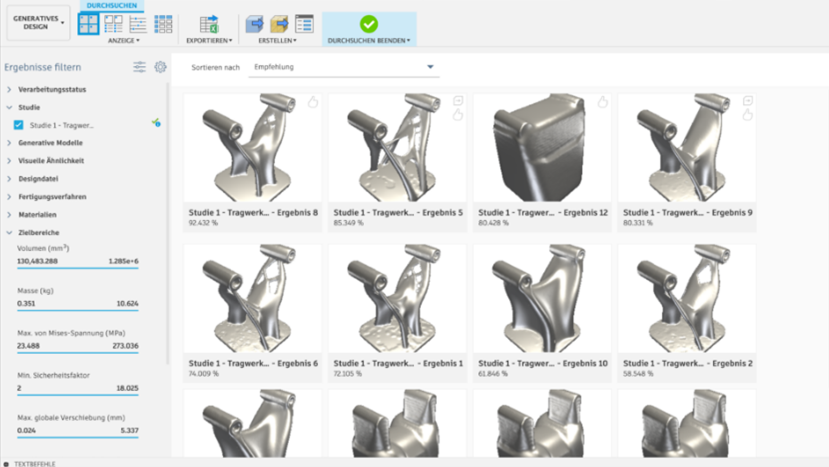
Task: Click the Max. von Mises-Spannung slider
Action: pyautogui.click(x=78, y=353)
